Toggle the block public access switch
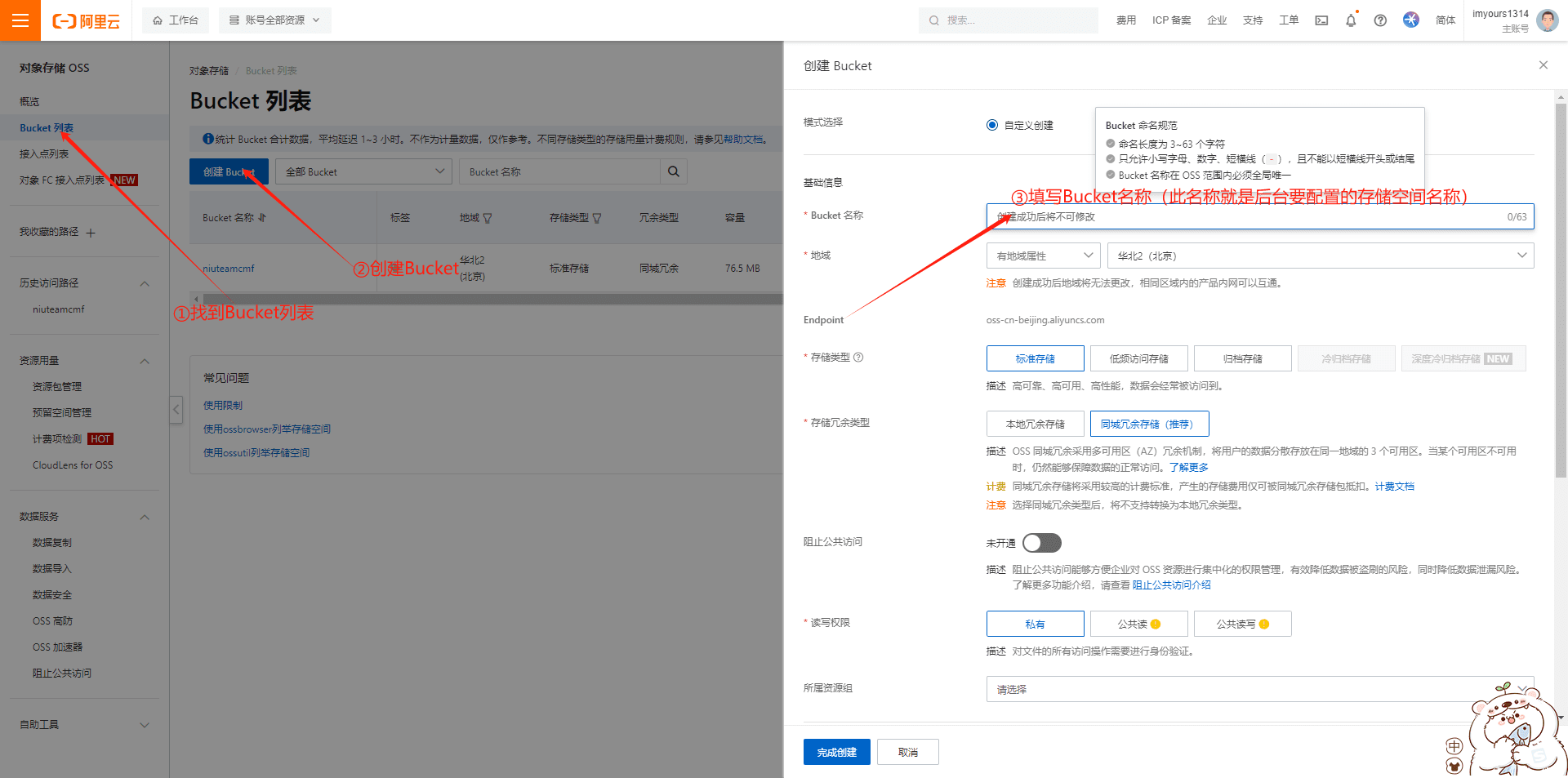 (x=1041, y=543)
